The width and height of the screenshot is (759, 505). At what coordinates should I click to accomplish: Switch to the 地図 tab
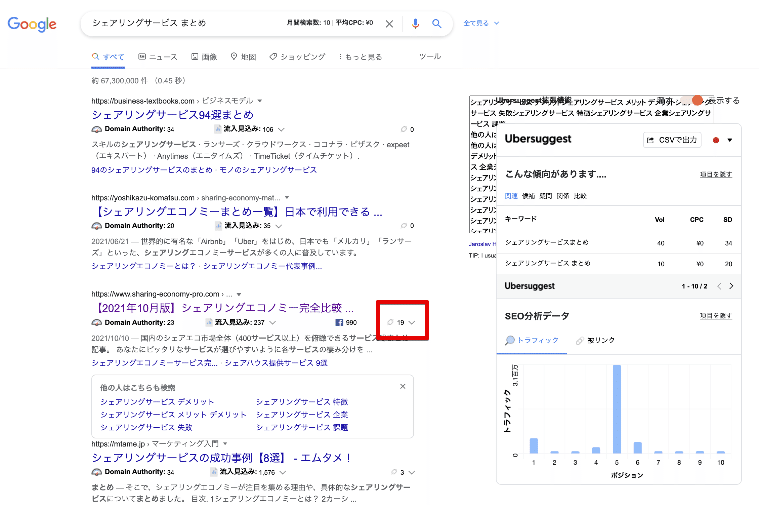(243, 57)
